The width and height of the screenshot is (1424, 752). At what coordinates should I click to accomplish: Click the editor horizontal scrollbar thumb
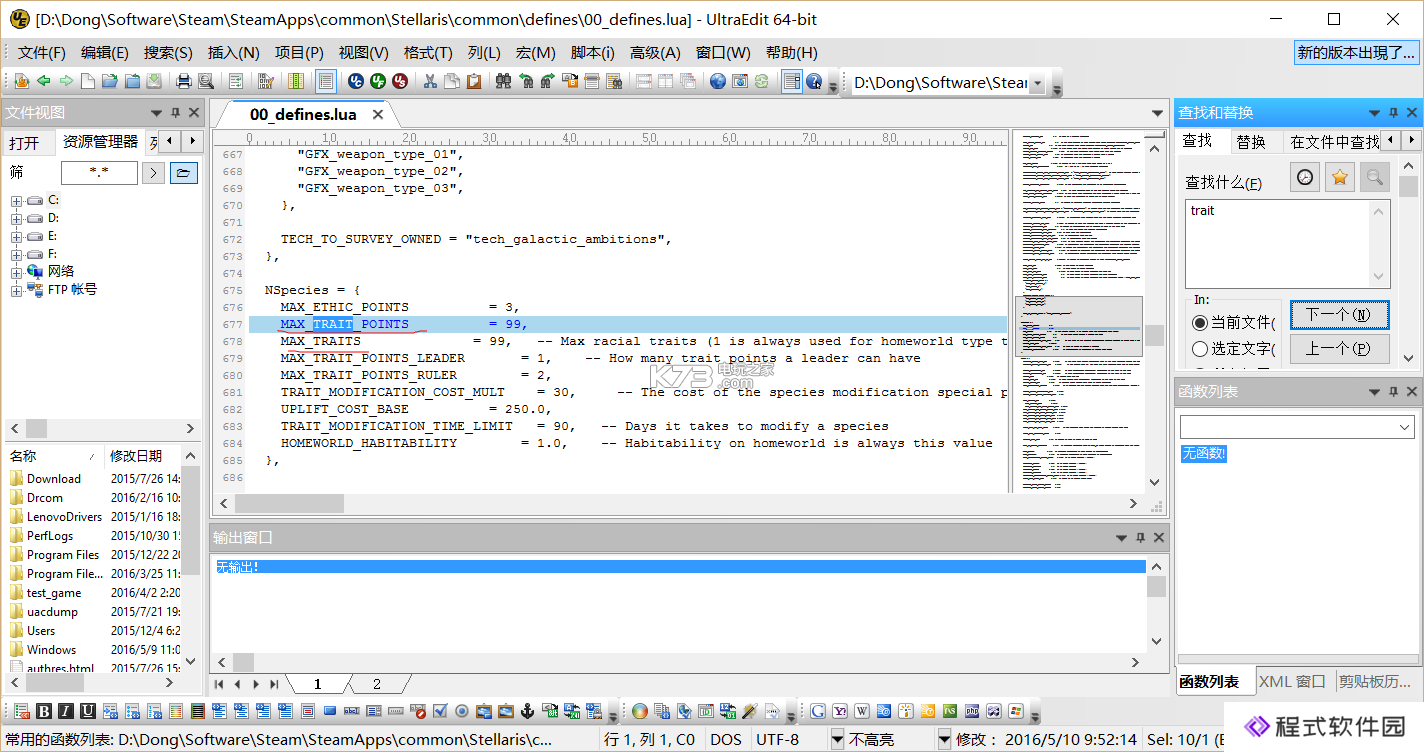(289, 504)
